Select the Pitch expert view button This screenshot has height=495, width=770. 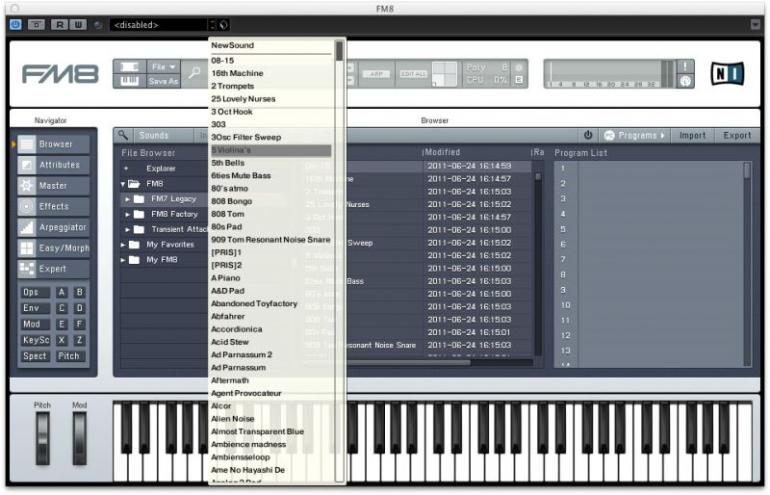coord(70,356)
